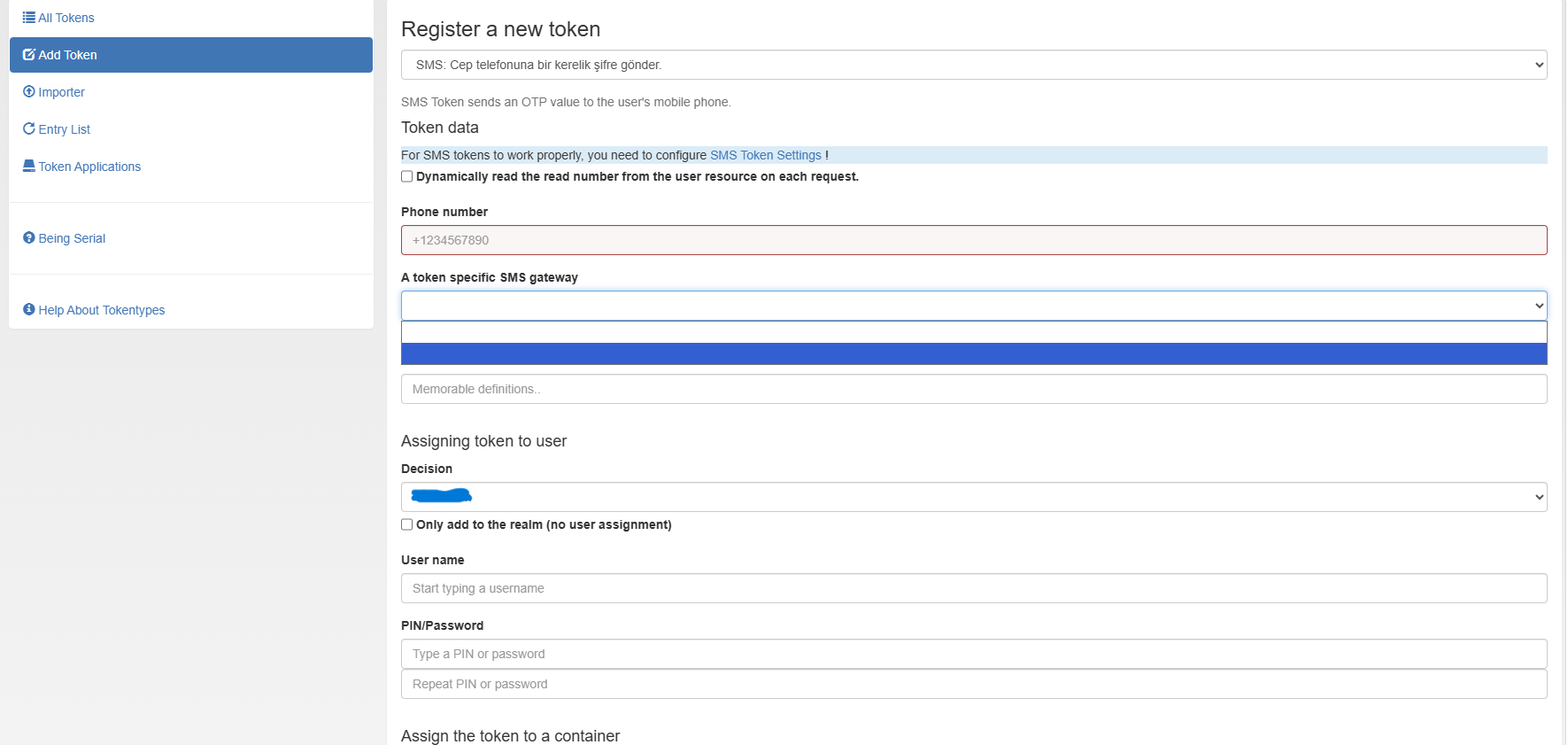Click the Type a PIN or password field

tap(974, 654)
